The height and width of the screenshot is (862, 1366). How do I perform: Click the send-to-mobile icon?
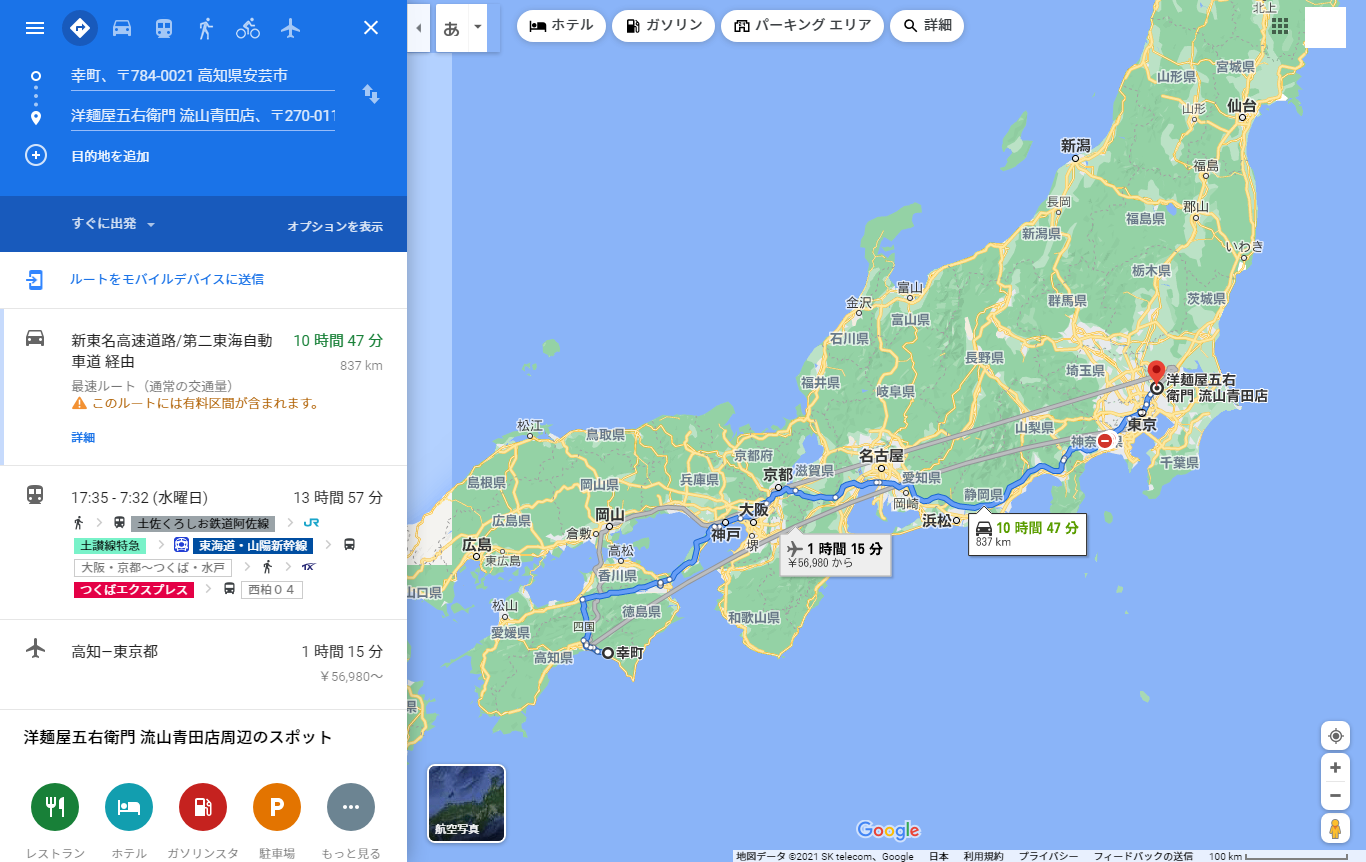(35, 279)
